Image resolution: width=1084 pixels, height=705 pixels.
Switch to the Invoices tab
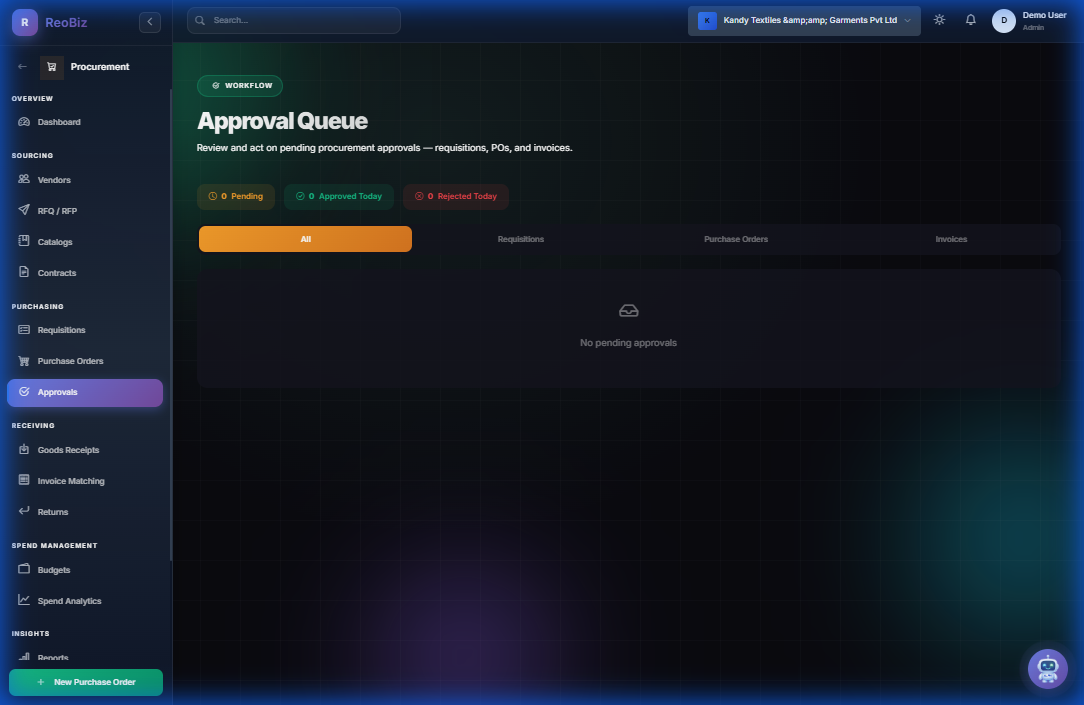coord(950,239)
